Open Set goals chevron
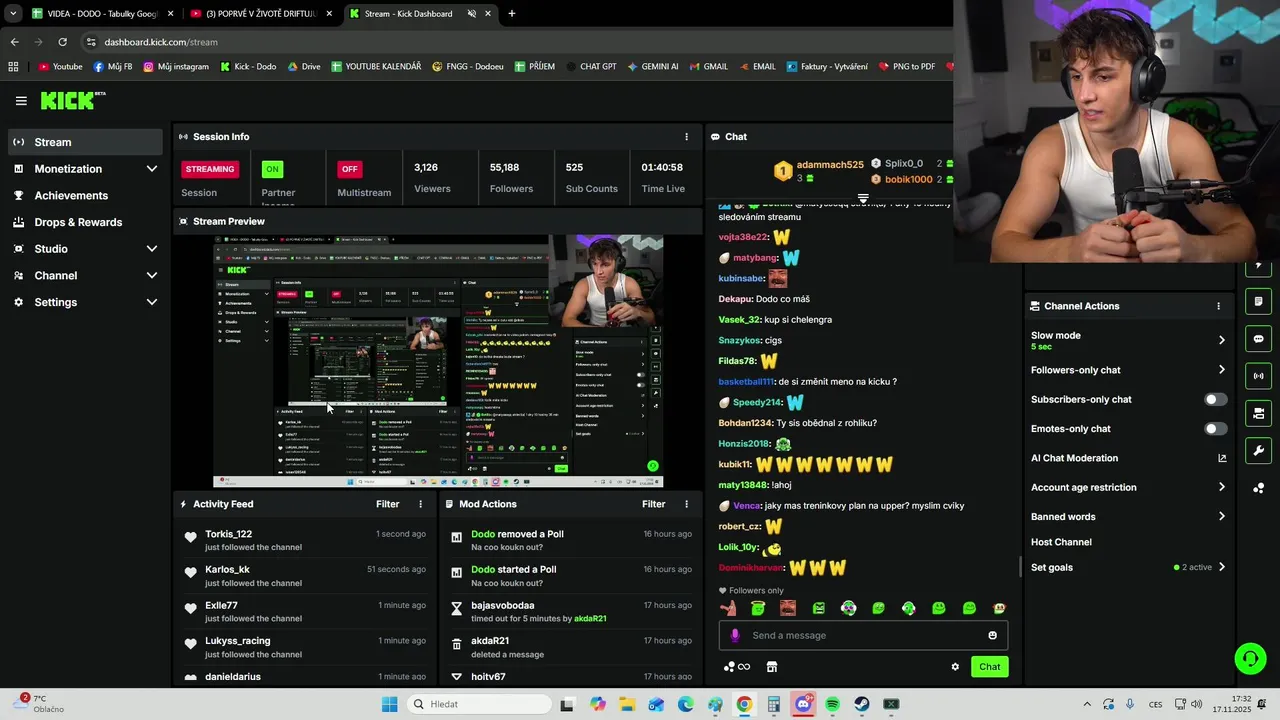This screenshot has width=1280, height=720. (x=1221, y=567)
